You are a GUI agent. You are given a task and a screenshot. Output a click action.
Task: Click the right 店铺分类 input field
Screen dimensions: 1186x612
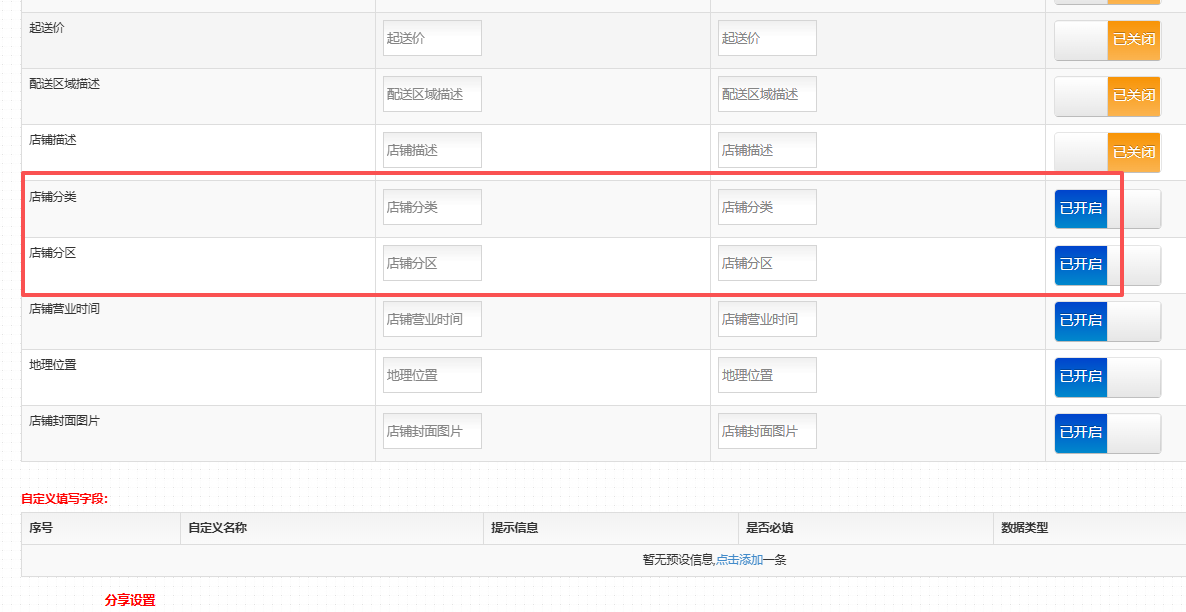click(767, 207)
